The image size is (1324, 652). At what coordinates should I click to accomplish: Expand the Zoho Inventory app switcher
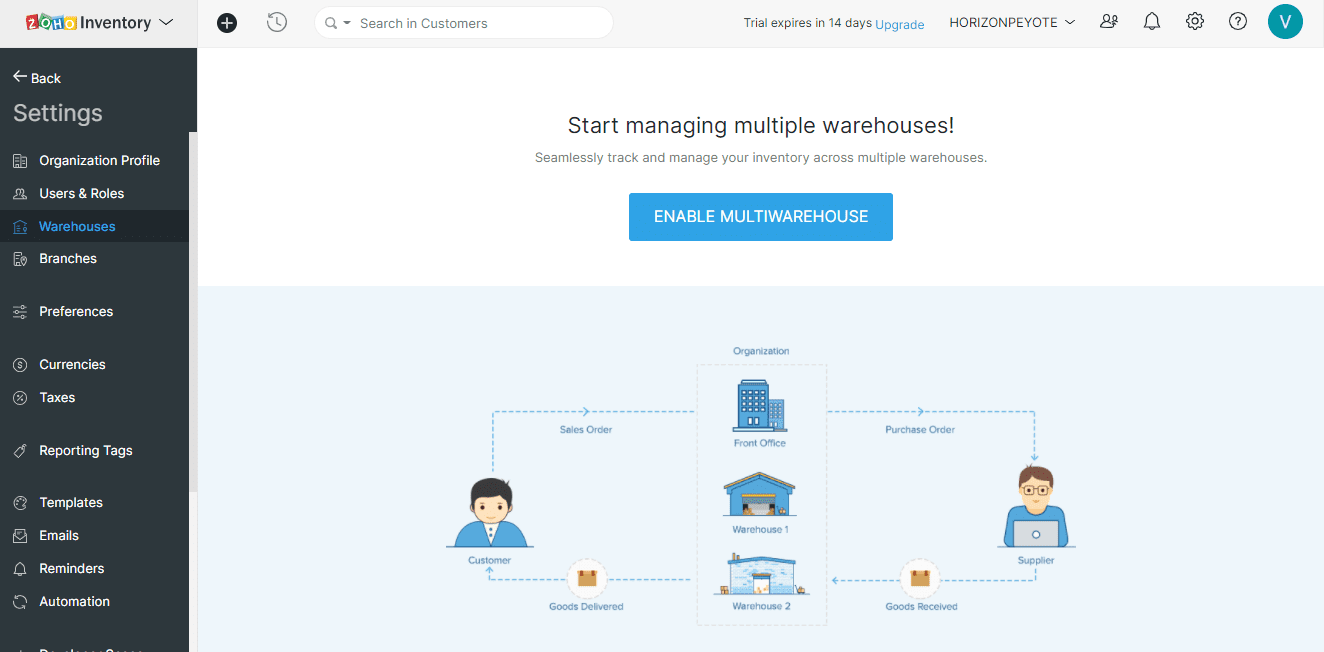point(166,23)
